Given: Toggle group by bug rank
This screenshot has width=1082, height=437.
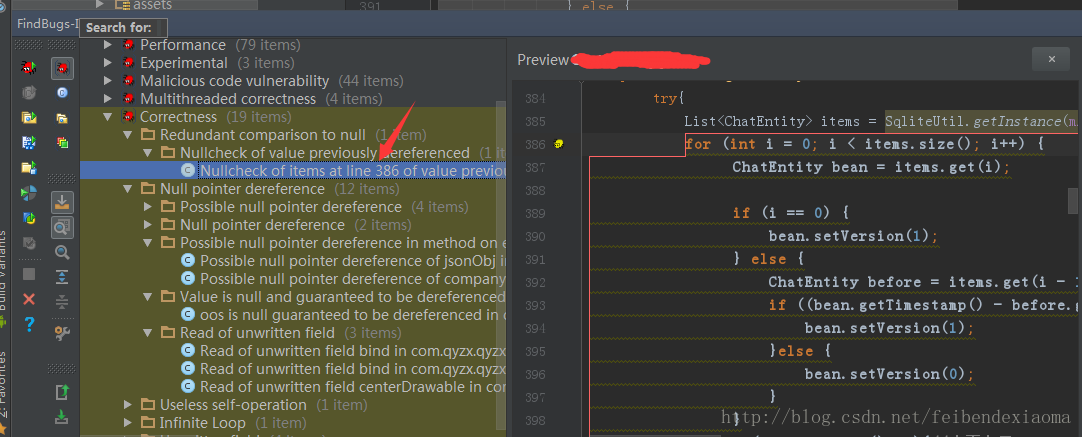Looking at the screenshot, I should (x=62, y=143).
